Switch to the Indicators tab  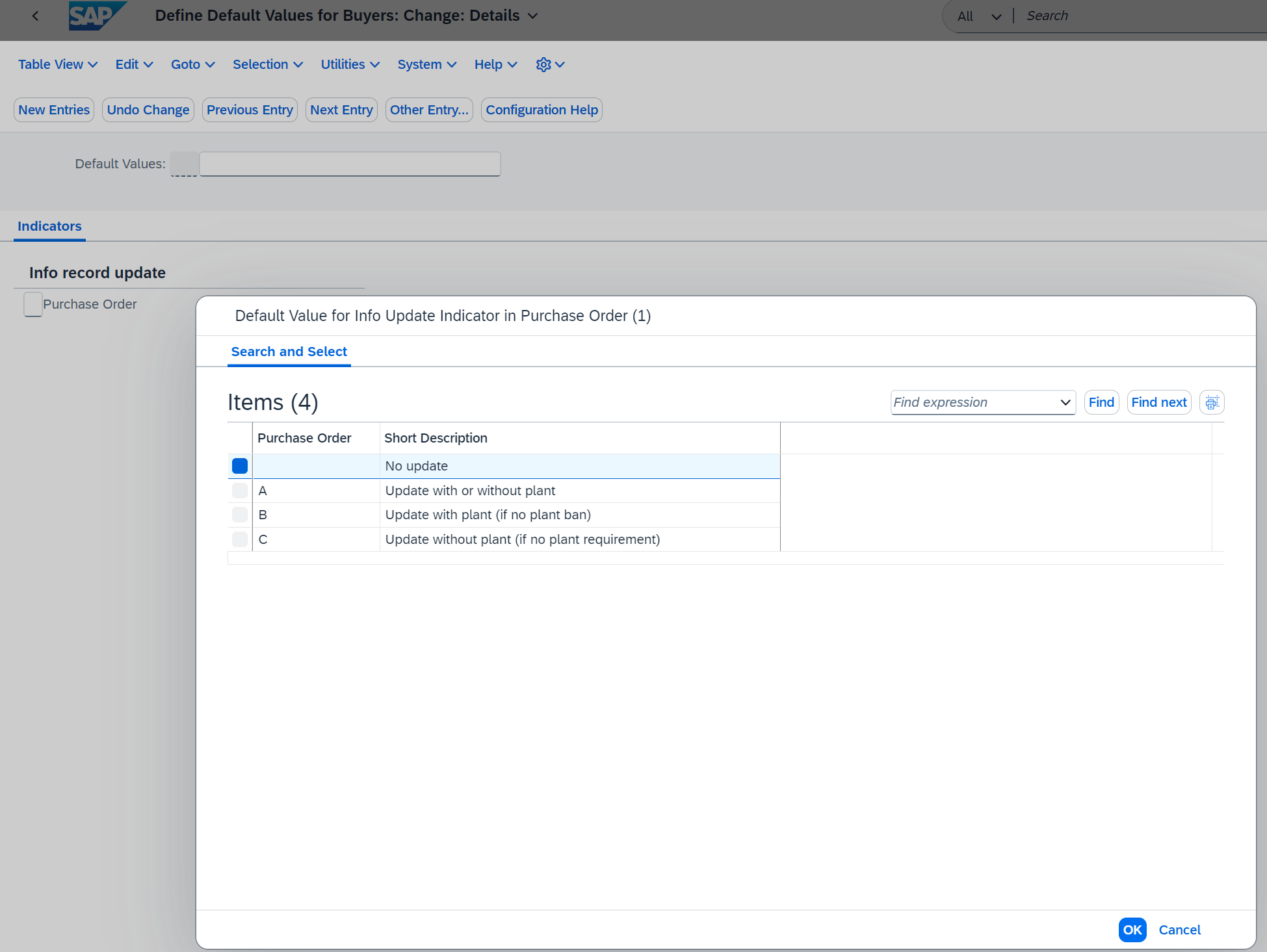(49, 226)
